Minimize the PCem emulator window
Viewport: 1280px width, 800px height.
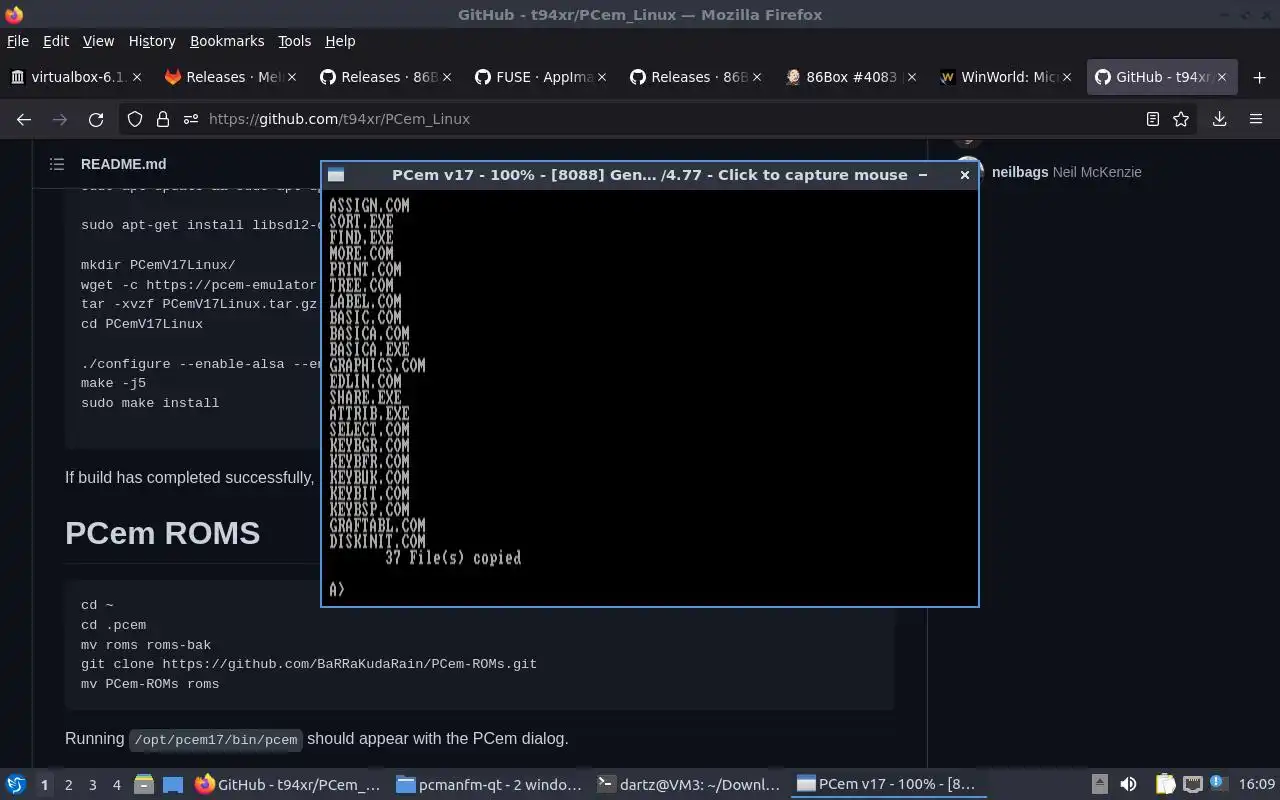point(923,175)
